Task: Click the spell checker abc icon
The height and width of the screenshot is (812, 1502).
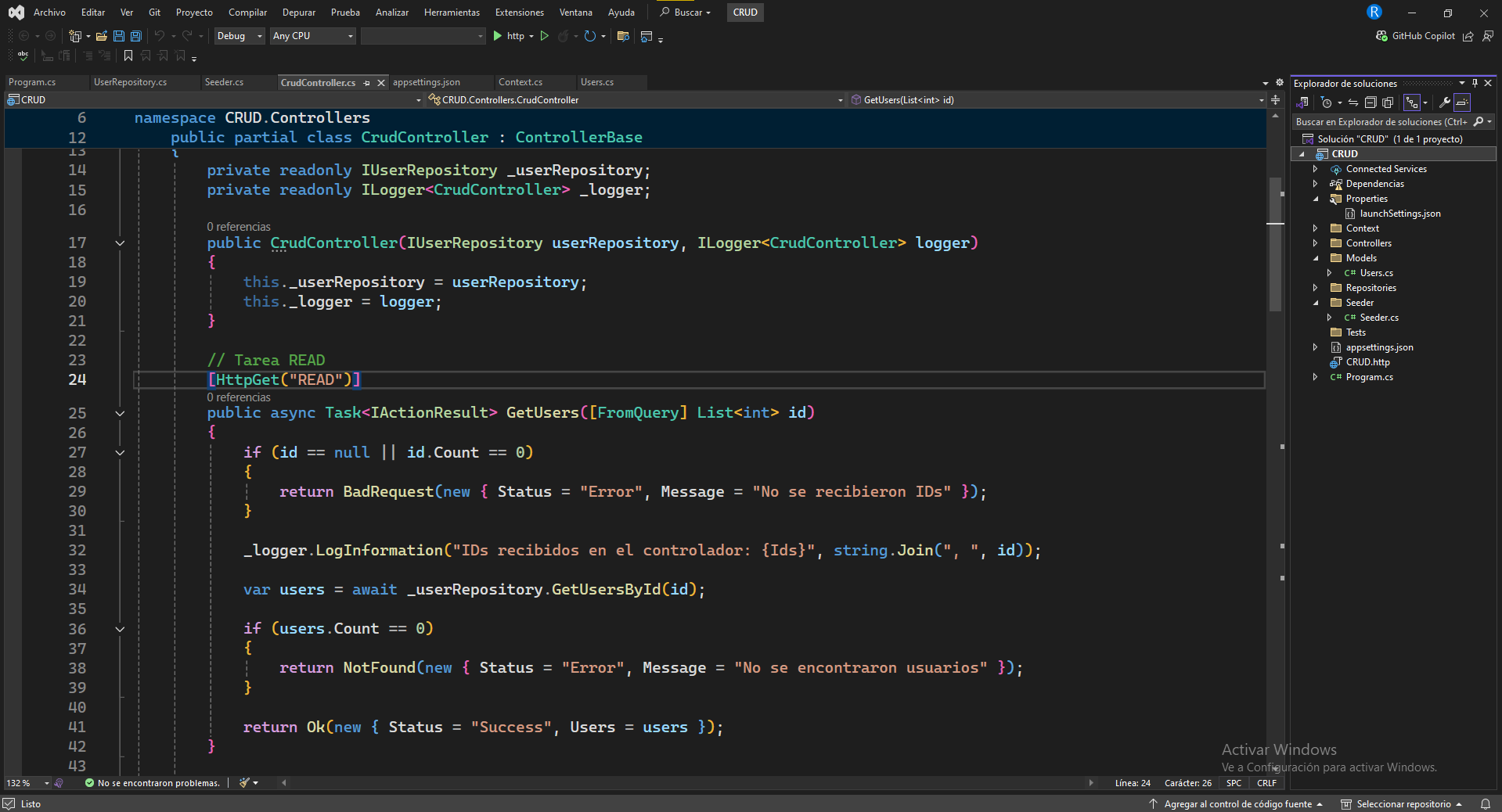Action: (x=23, y=56)
